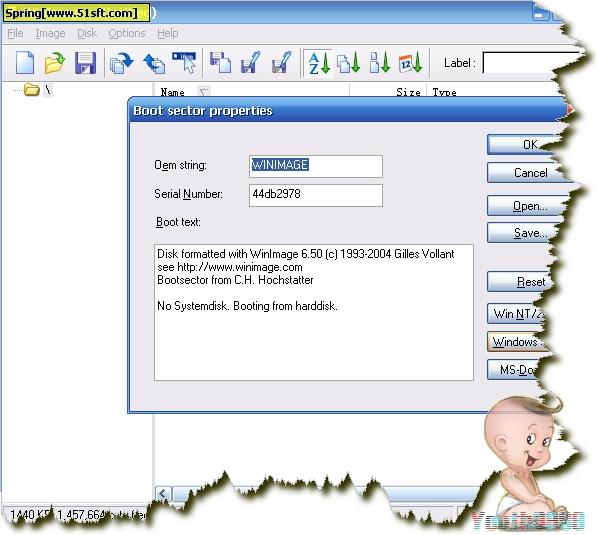
Task: Open an image file via folder icon
Action: tap(54, 63)
